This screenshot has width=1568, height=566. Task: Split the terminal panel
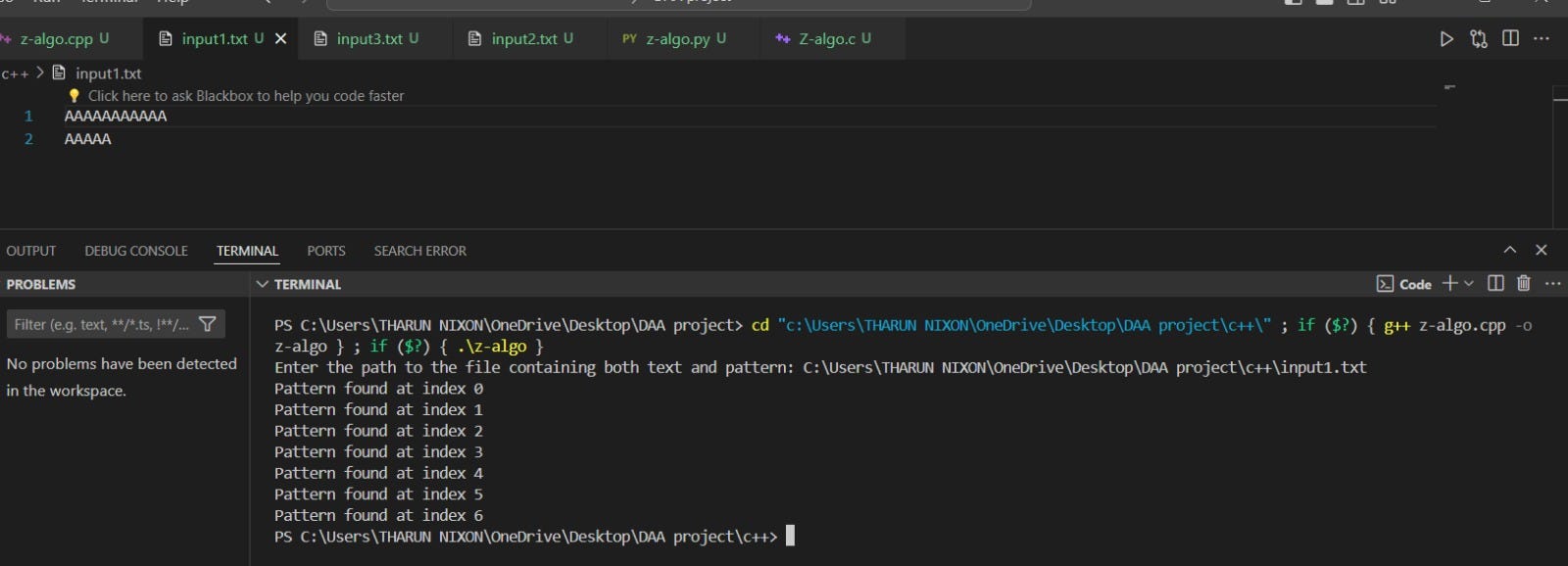(x=1495, y=283)
